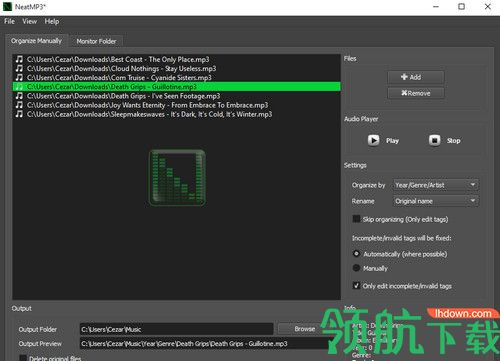Select Death Grips - I've Seen Footage.mp3
Screen dimensions: 500x361
(176, 96)
